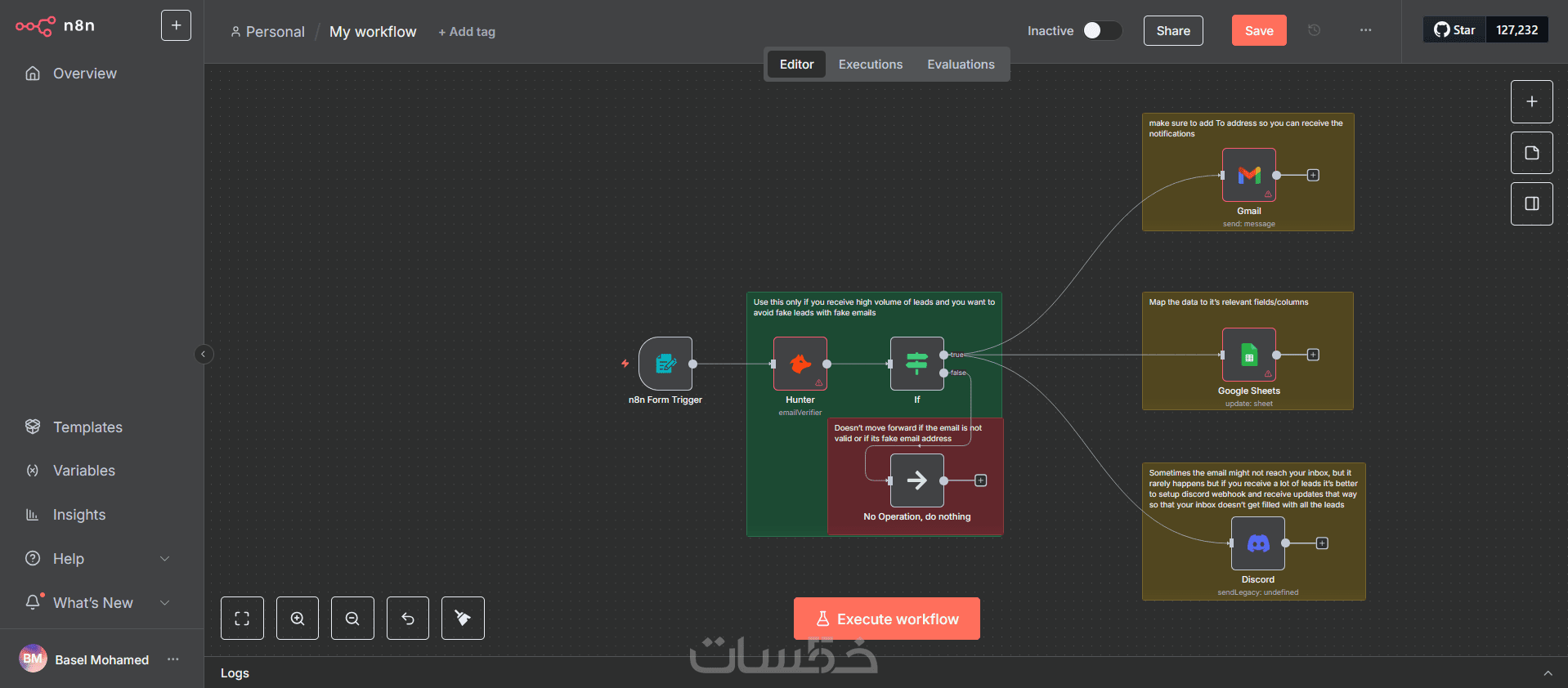Add a node after No Operation output
Screen dimensions: 1568x688
pos(981,480)
